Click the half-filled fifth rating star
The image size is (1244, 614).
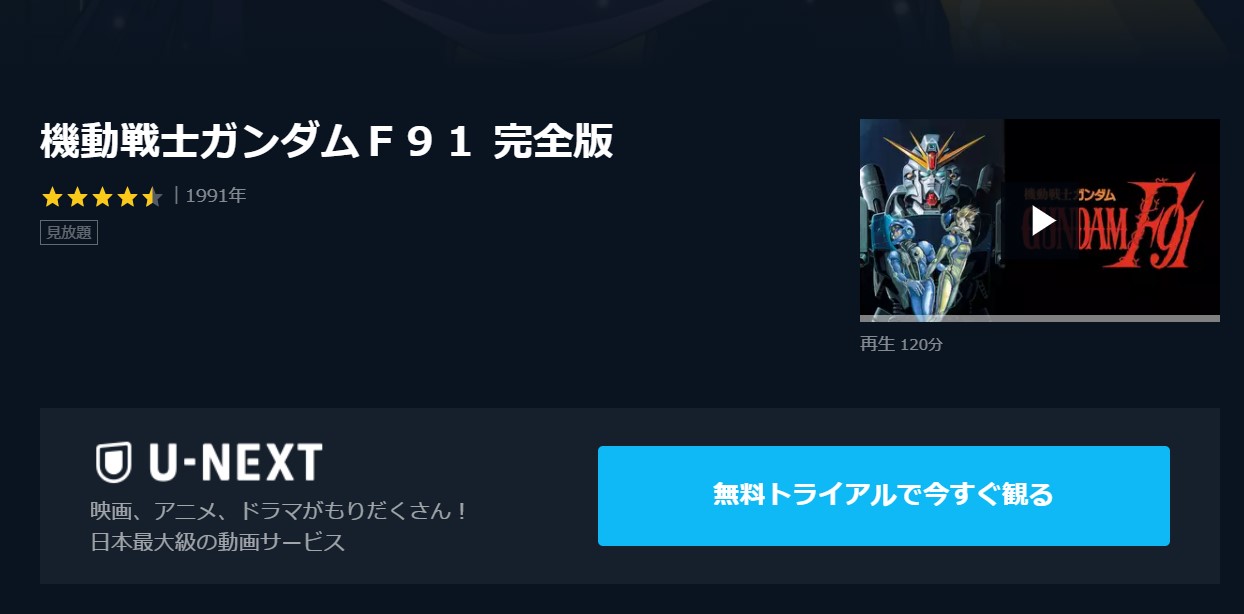pyautogui.click(x=151, y=197)
